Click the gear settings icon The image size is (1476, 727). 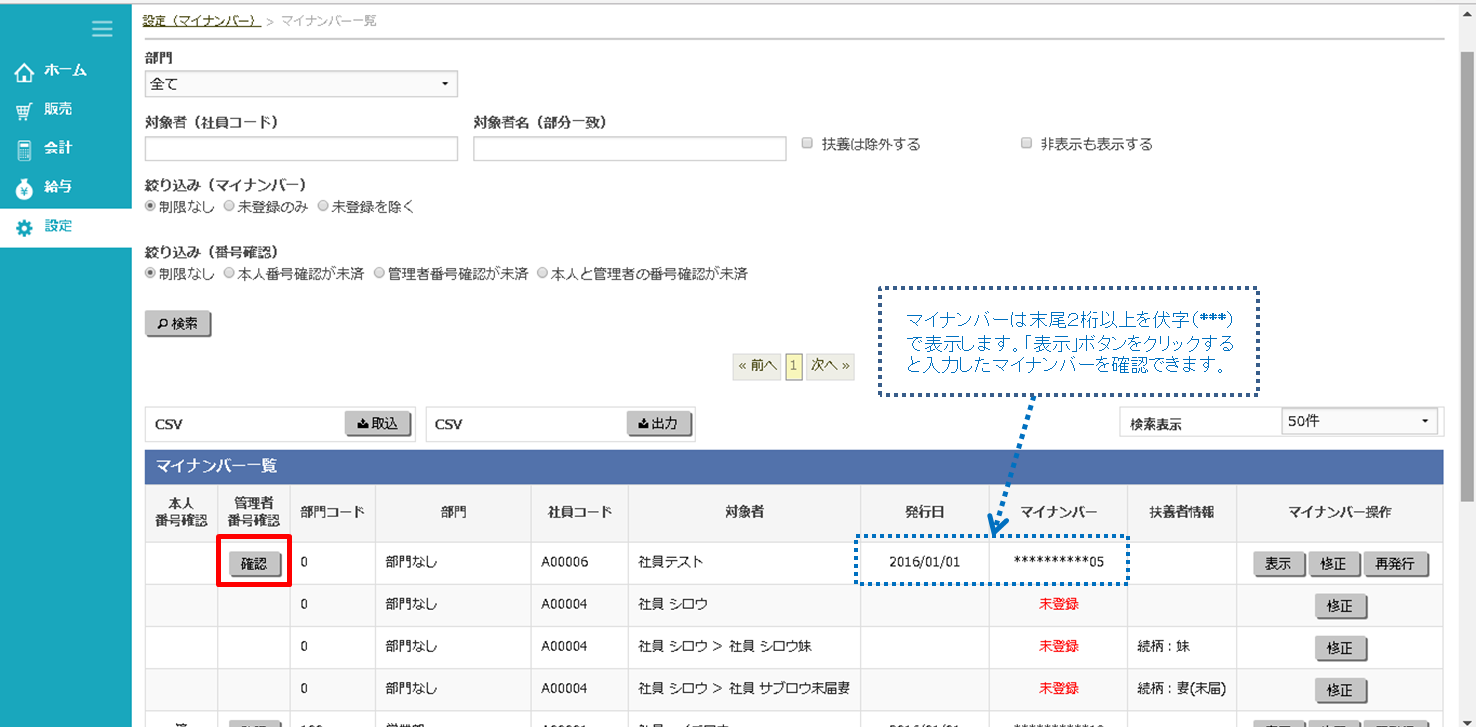[x=24, y=227]
